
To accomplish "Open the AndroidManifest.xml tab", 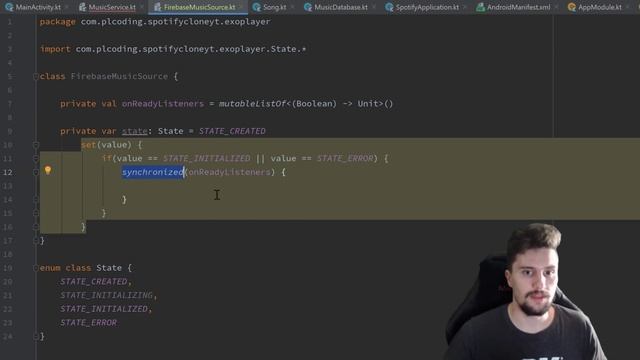I will (518, 7).
